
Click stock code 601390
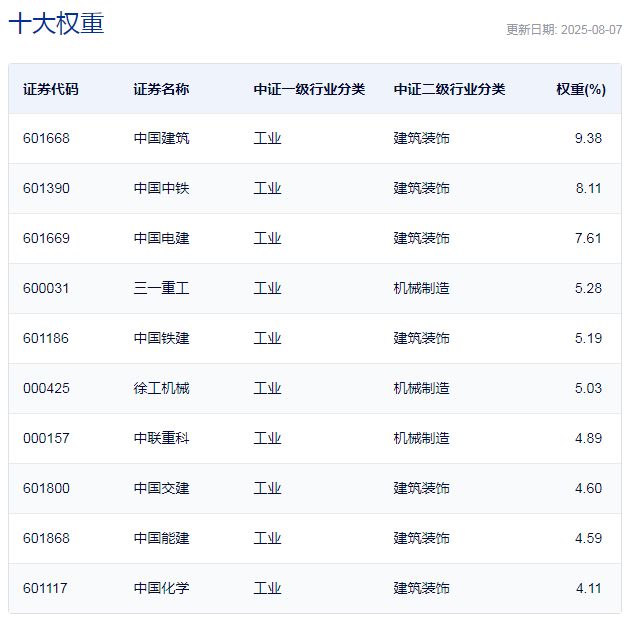pyautogui.click(x=46, y=188)
